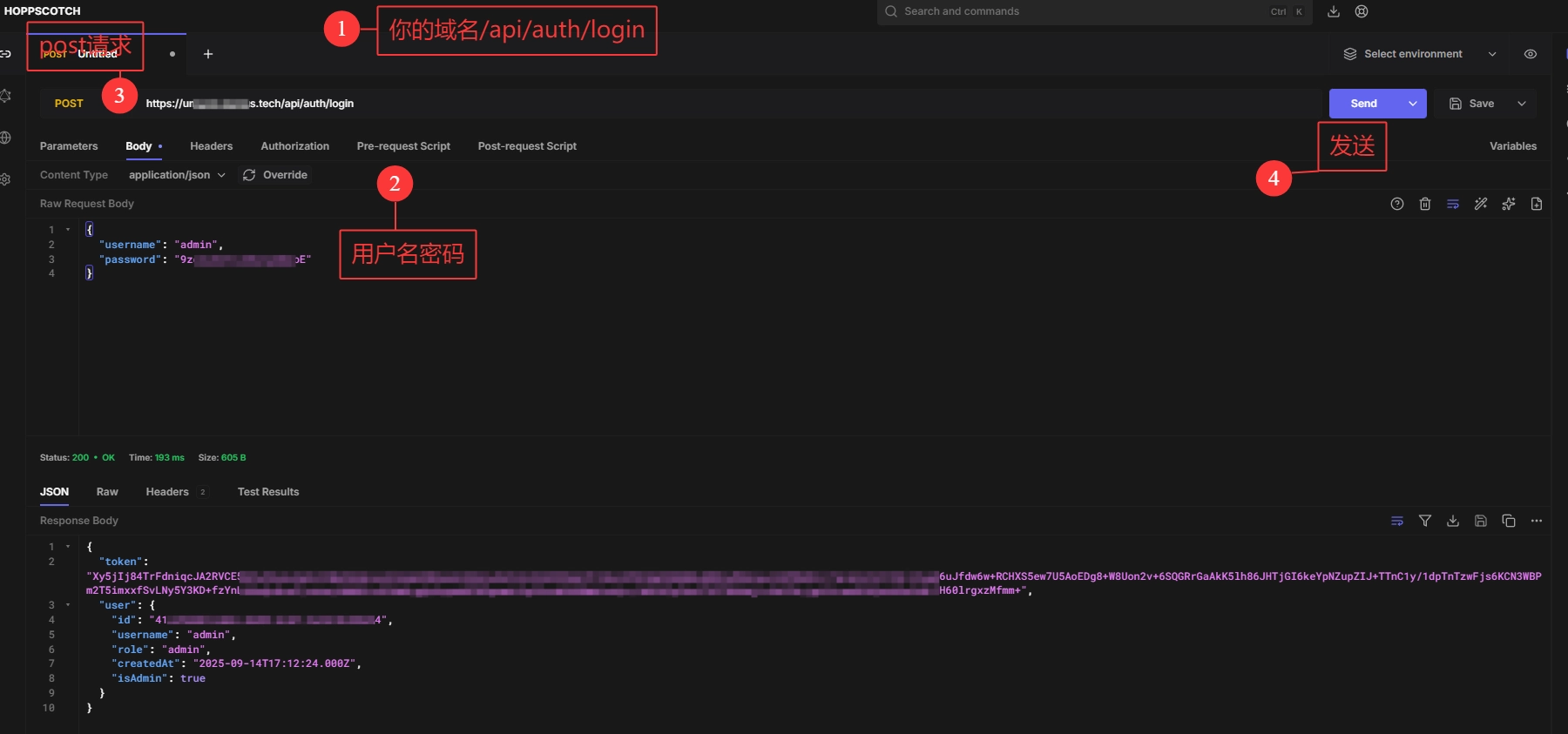The height and width of the screenshot is (734, 1568).
Task: Toggle environment quick-peek eye icon
Action: pyautogui.click(x=1531, y=54)
